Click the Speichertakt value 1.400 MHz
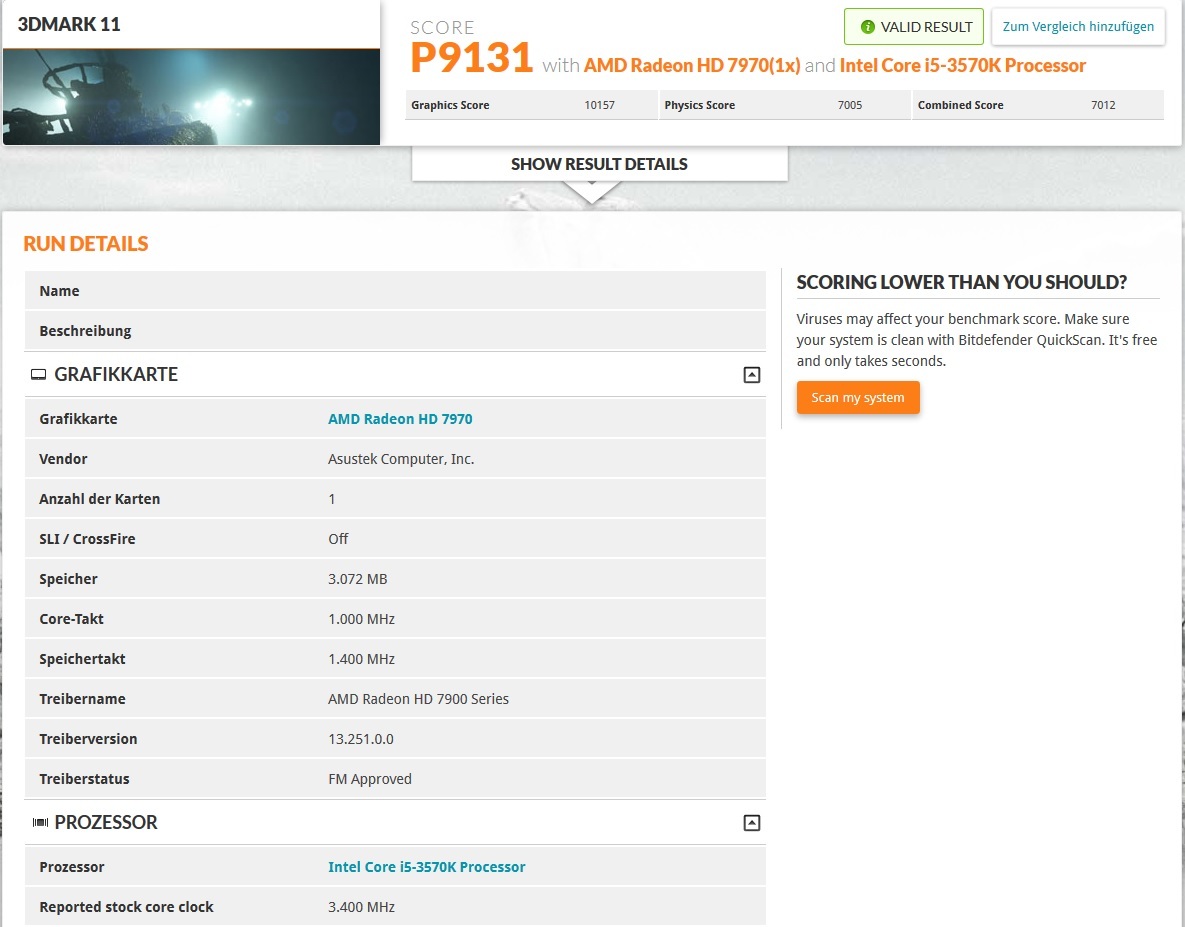 point(361,659)
